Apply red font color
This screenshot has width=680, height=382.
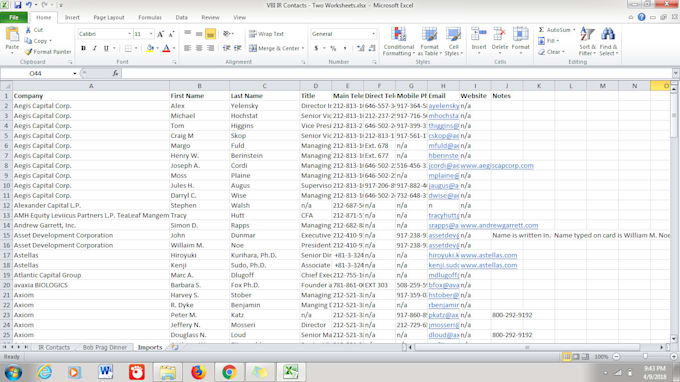(166, 48)
